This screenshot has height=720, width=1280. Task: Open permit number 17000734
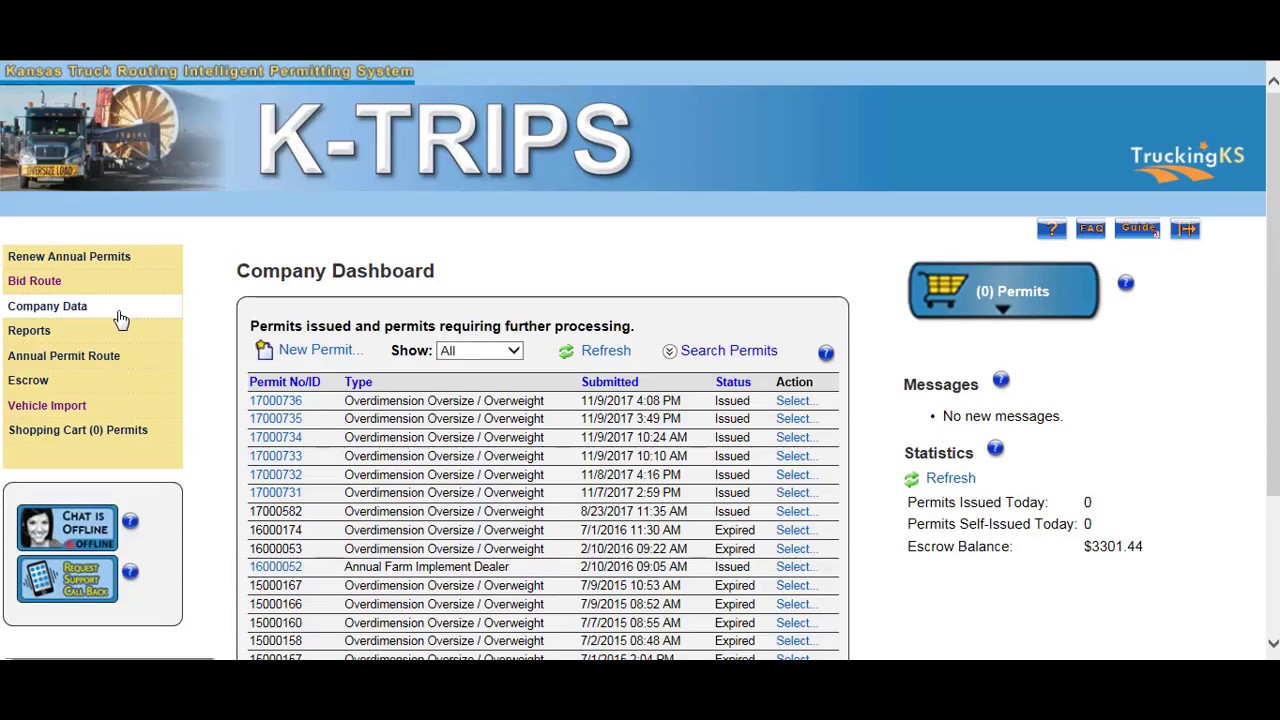click(275, 438)
